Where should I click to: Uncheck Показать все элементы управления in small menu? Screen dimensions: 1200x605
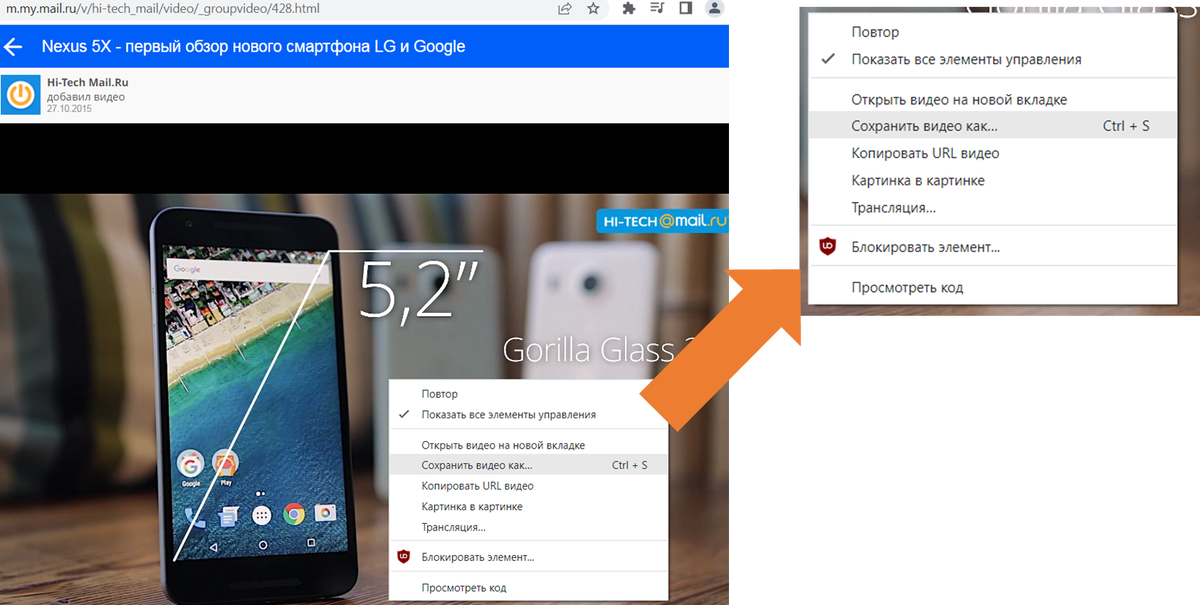(x=527, y=414)
